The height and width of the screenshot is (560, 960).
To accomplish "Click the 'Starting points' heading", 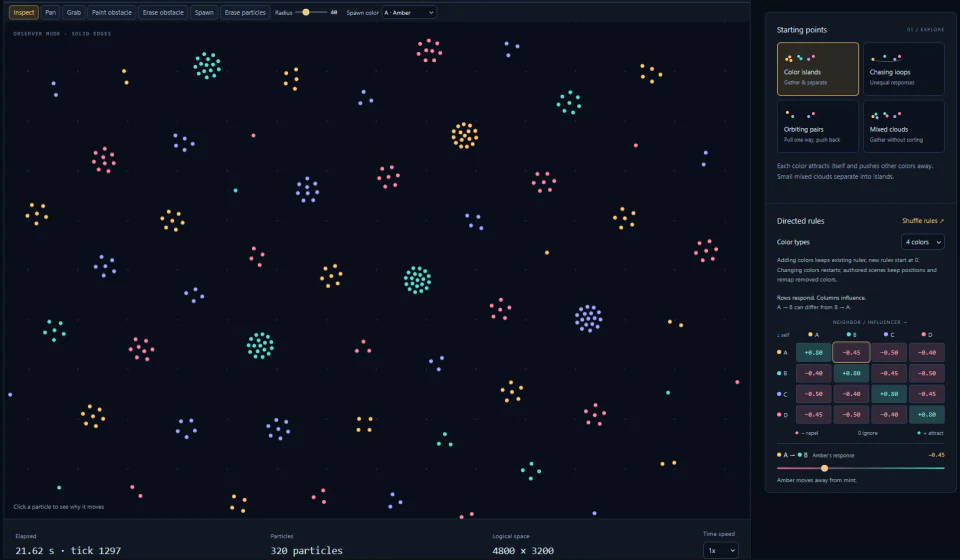I will pyautogui.click(x=801, y=29).
